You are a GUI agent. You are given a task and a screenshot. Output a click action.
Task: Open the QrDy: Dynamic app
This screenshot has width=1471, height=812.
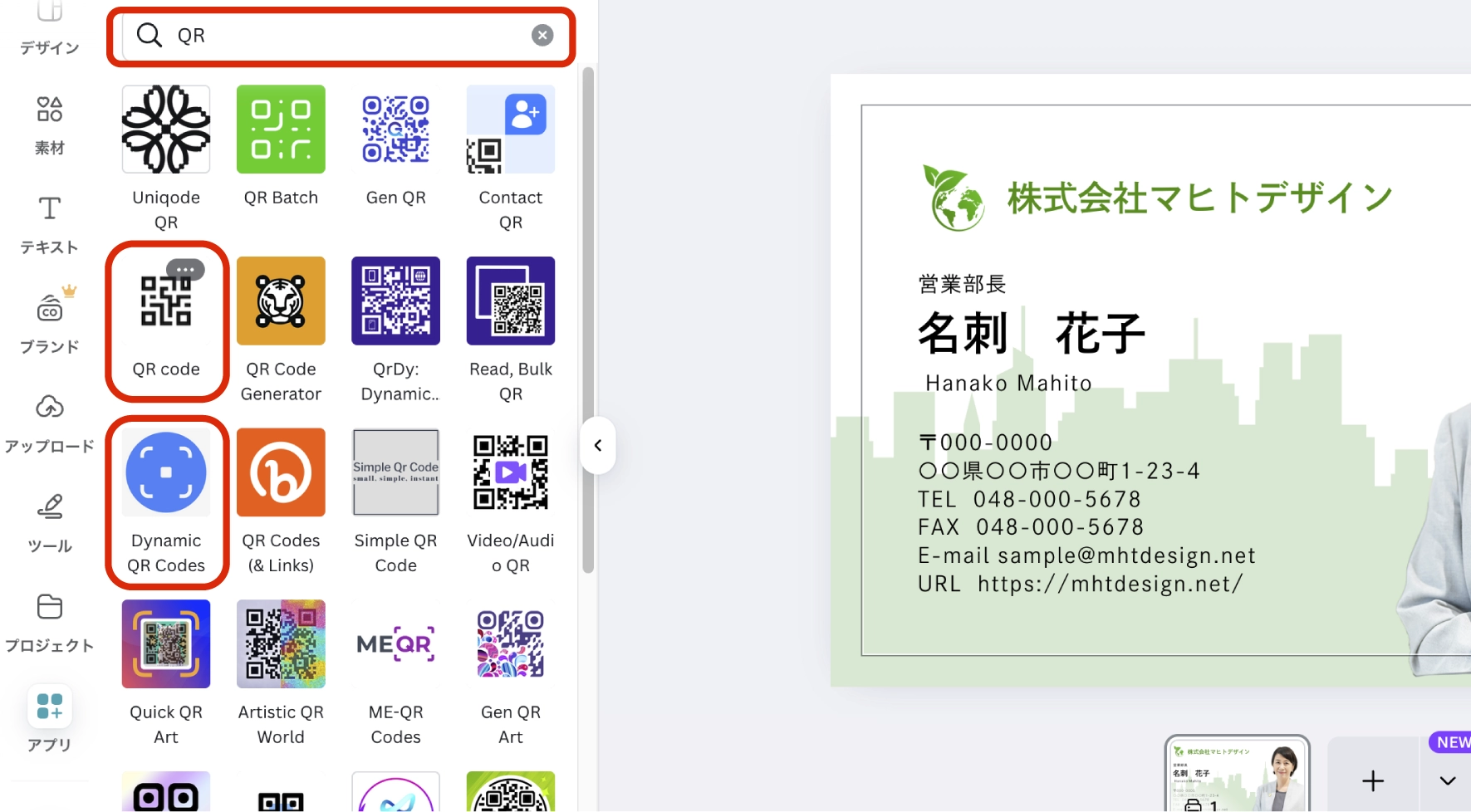pyautogui.click(x=395, y=330)
